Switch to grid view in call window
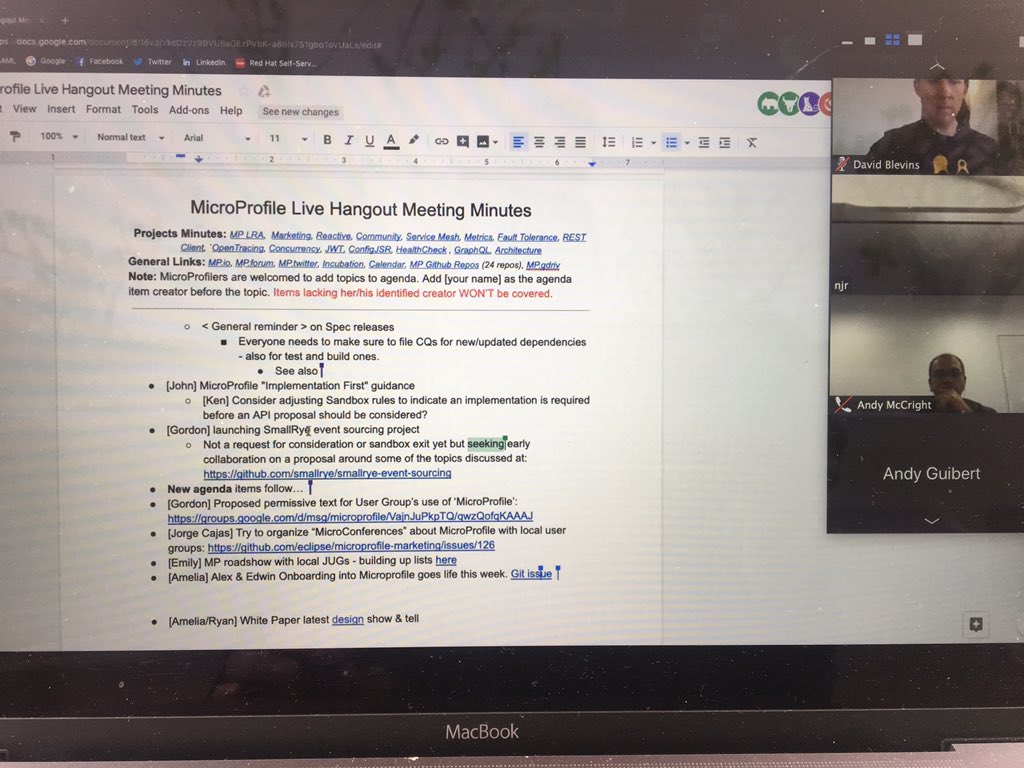This screenshot has height=768, width=1024. [892, 40]
